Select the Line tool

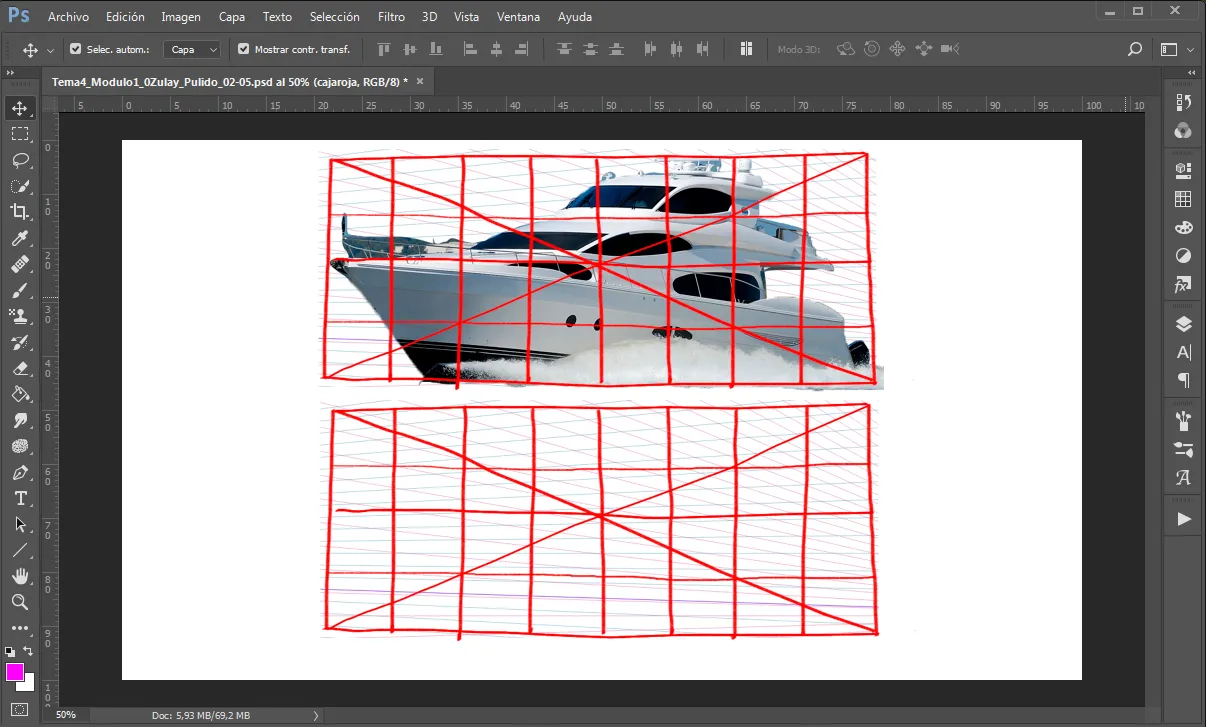point(20,550)
